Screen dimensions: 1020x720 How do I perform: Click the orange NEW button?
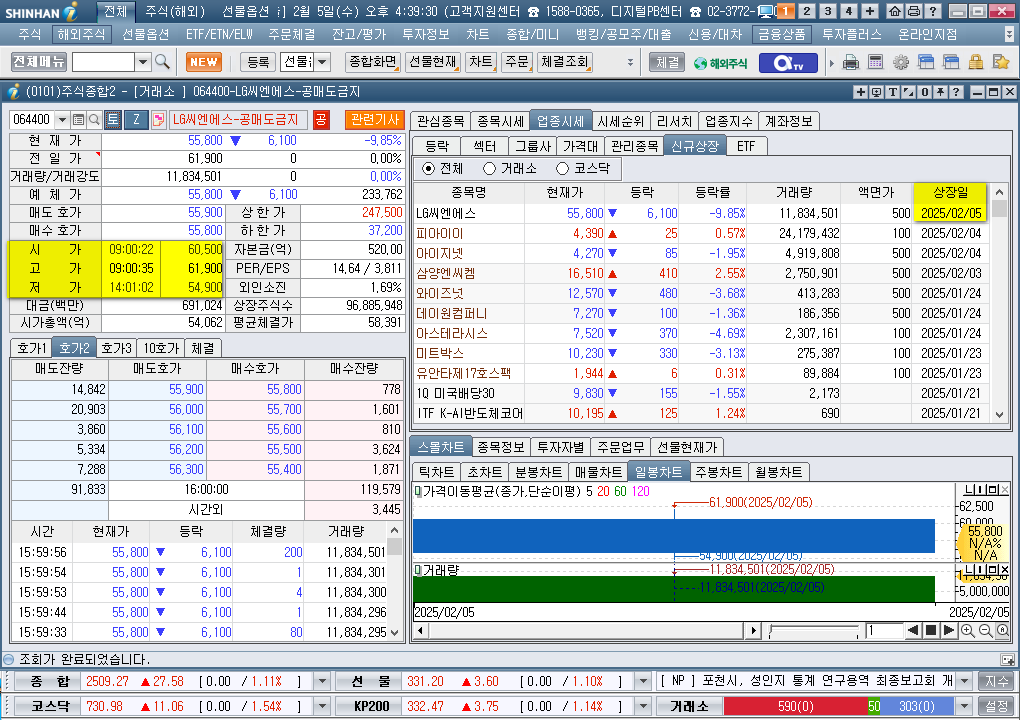(x=204, y=62)
